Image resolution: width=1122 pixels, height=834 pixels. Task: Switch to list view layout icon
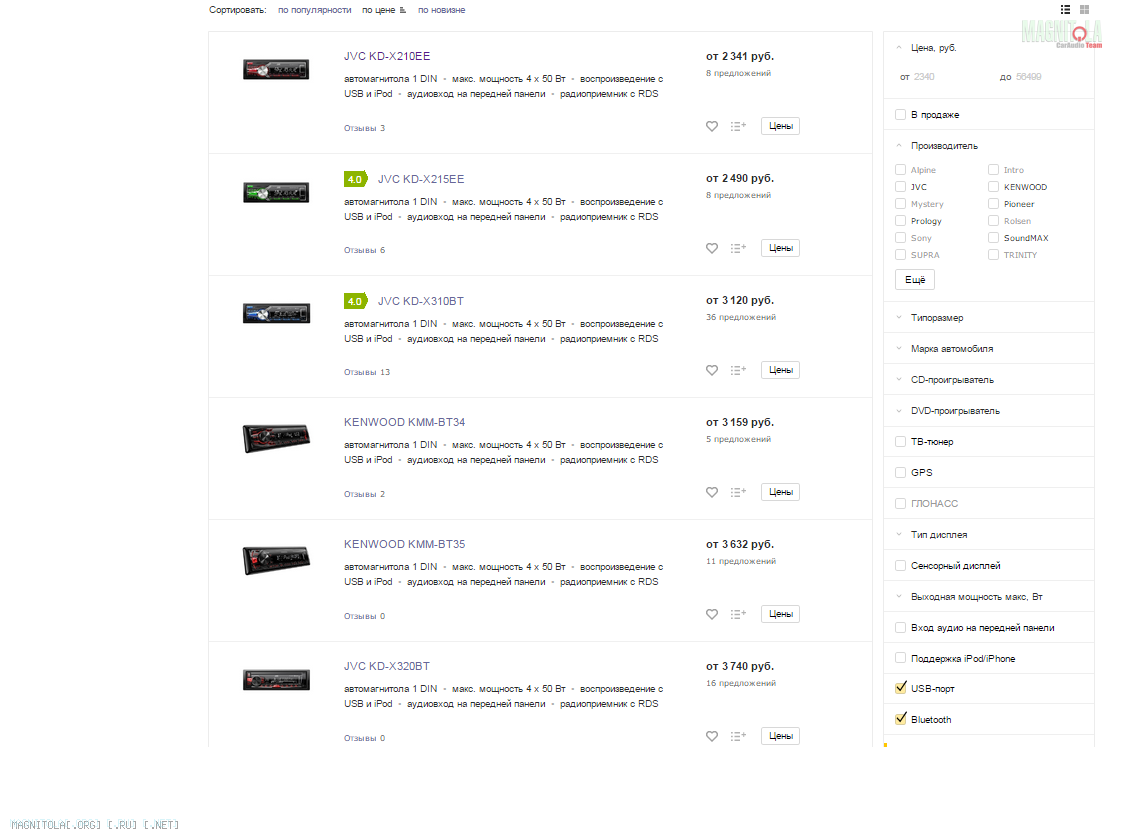coord(1065,9)
